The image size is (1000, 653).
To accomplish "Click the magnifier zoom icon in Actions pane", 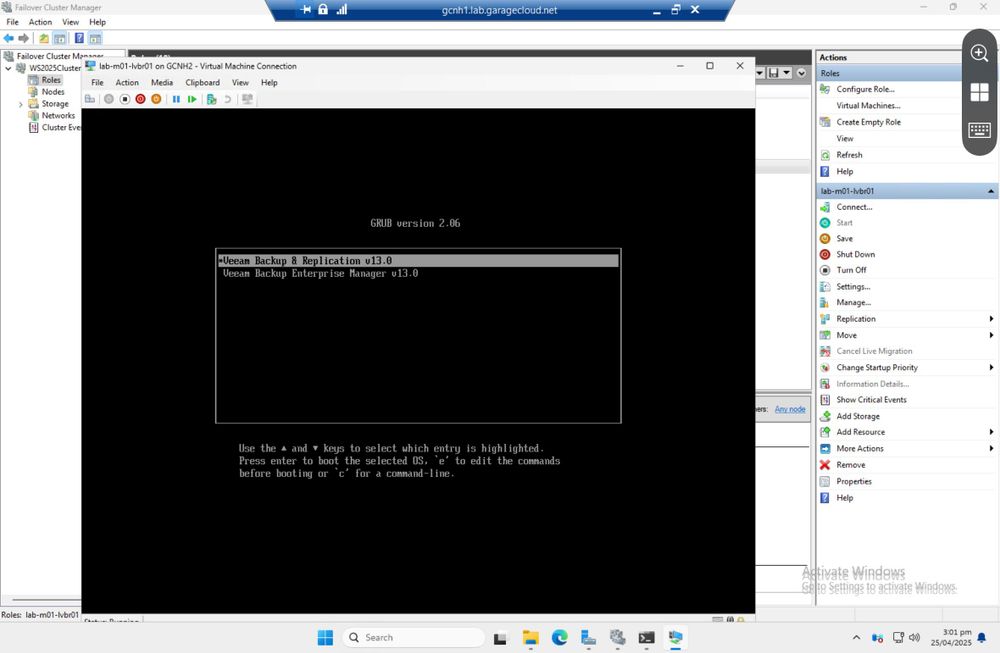I will pos(979,55).
